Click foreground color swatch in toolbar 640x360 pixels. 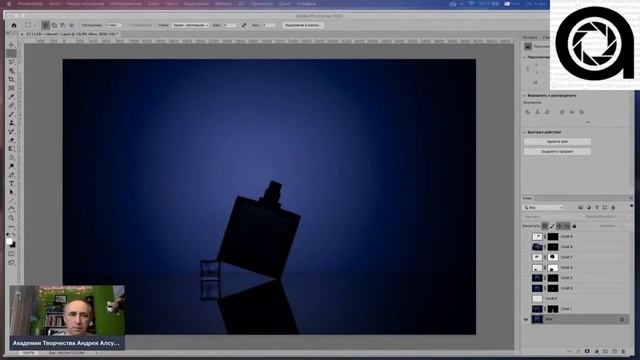point(10,242)
